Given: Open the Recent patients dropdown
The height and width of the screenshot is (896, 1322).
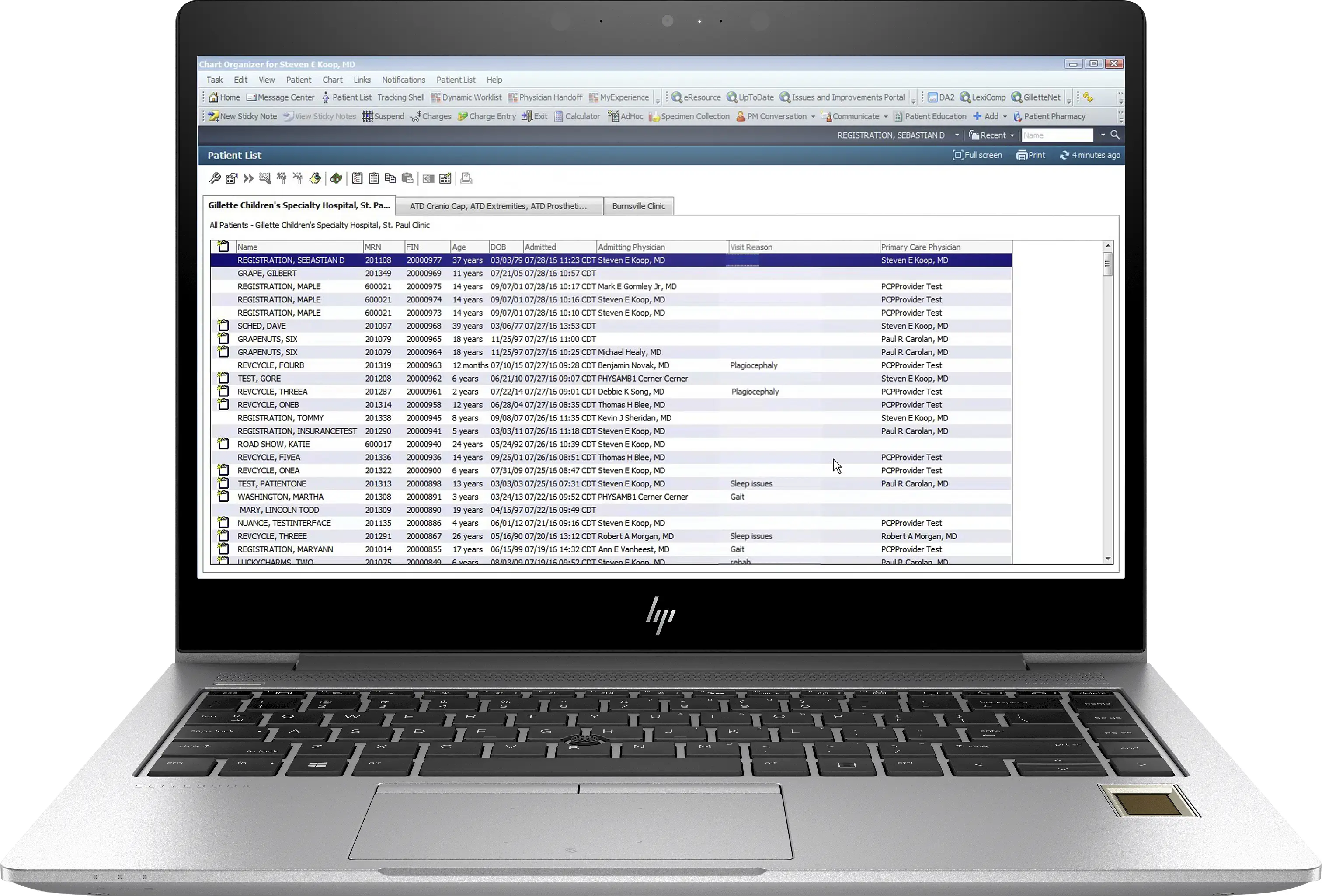Looking at the screenshot, I should point(992,135).
